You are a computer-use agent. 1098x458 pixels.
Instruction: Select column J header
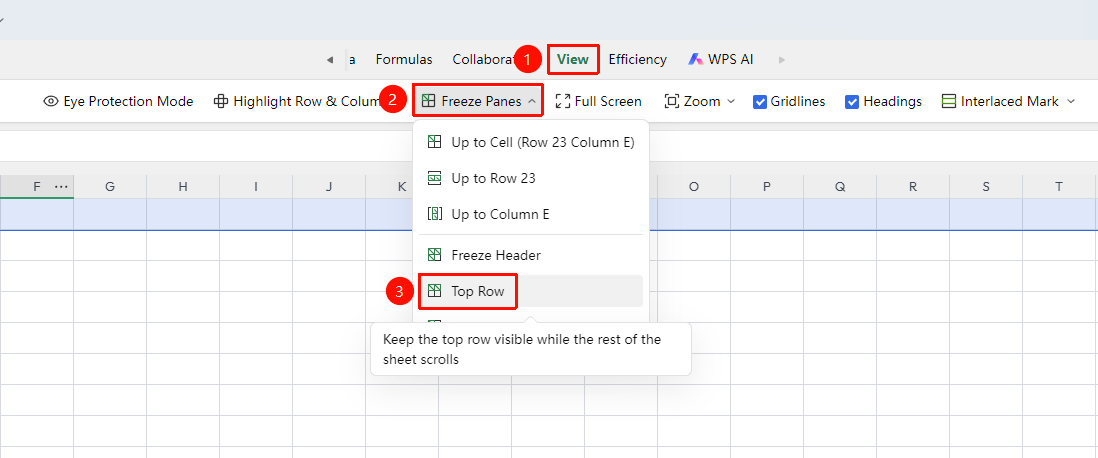pyautogui.click(x=329, y=187)
